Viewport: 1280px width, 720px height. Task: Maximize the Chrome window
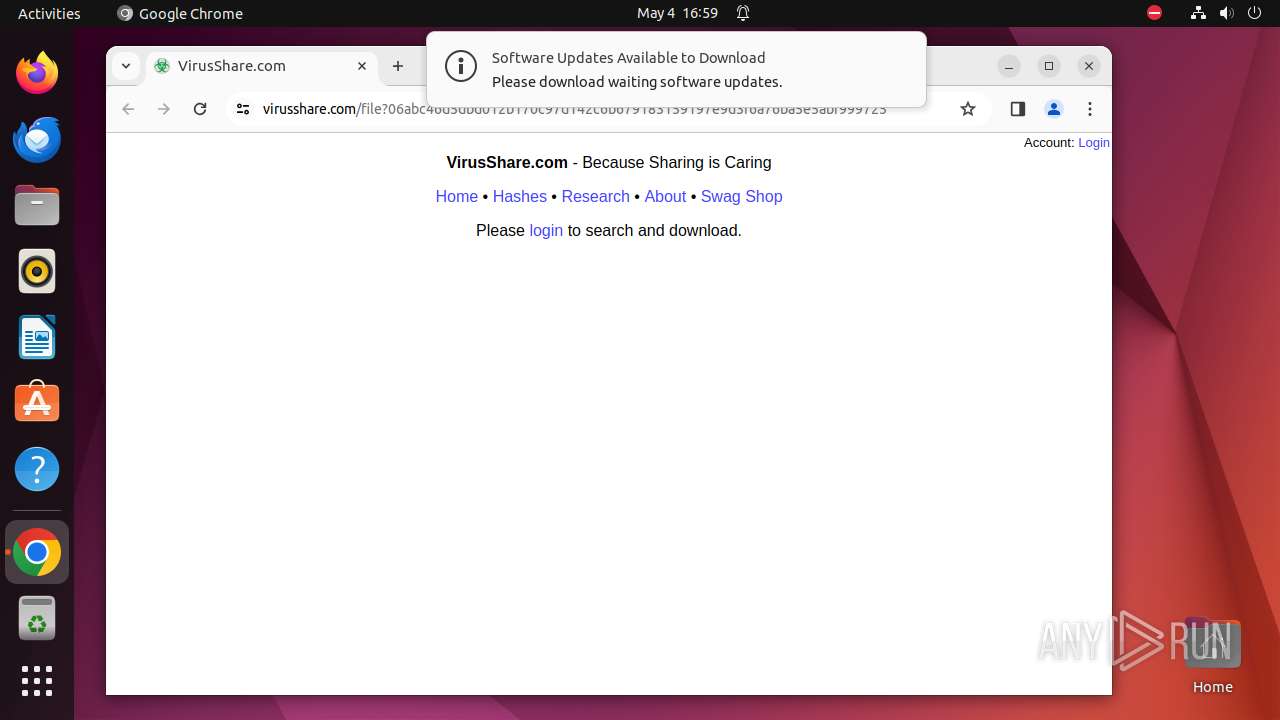(1049, 66)
